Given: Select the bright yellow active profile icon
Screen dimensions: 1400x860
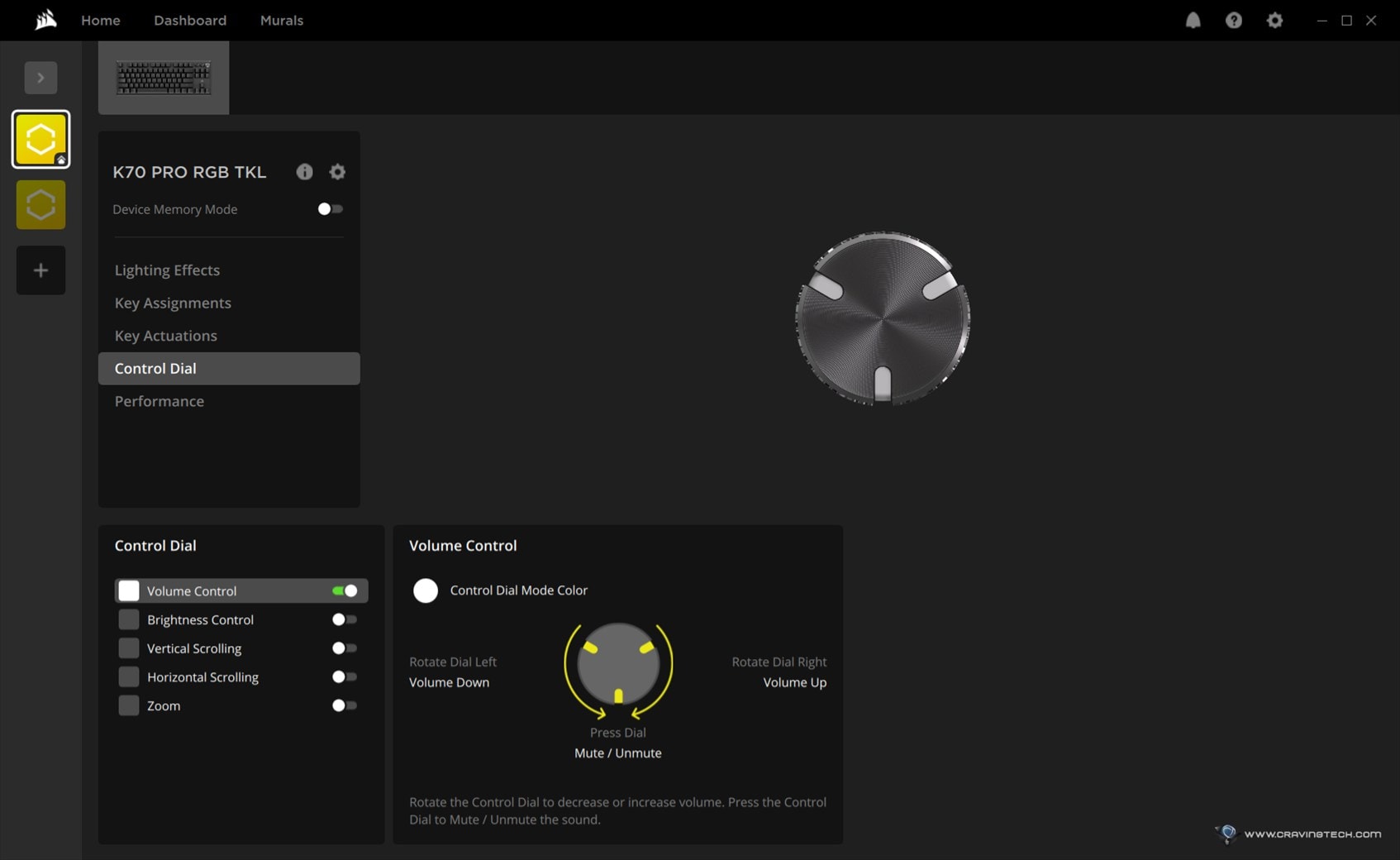Looking at the screenshot, I should (x=40, y=139).
